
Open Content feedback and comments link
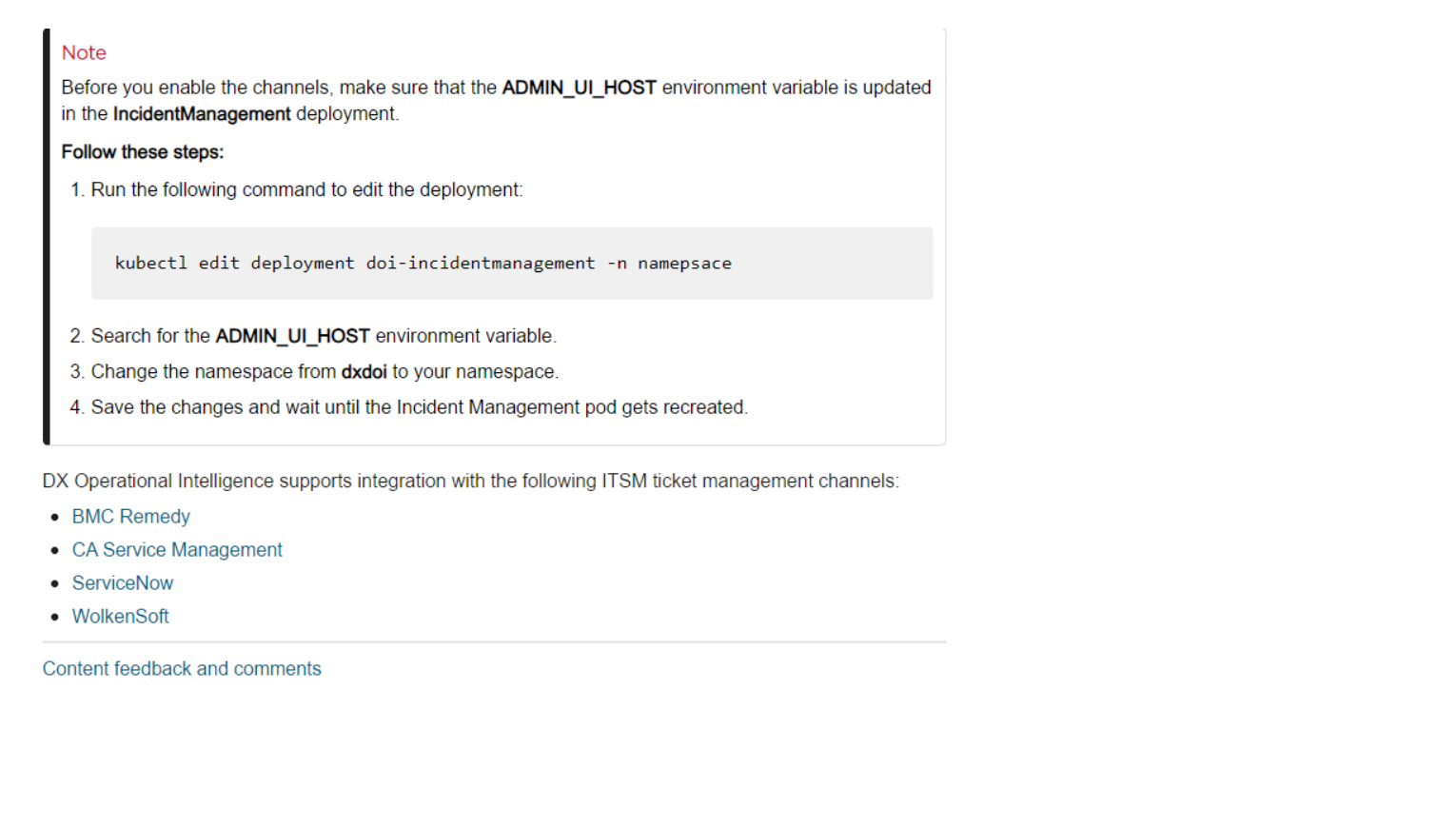click(x=182, y=669)
